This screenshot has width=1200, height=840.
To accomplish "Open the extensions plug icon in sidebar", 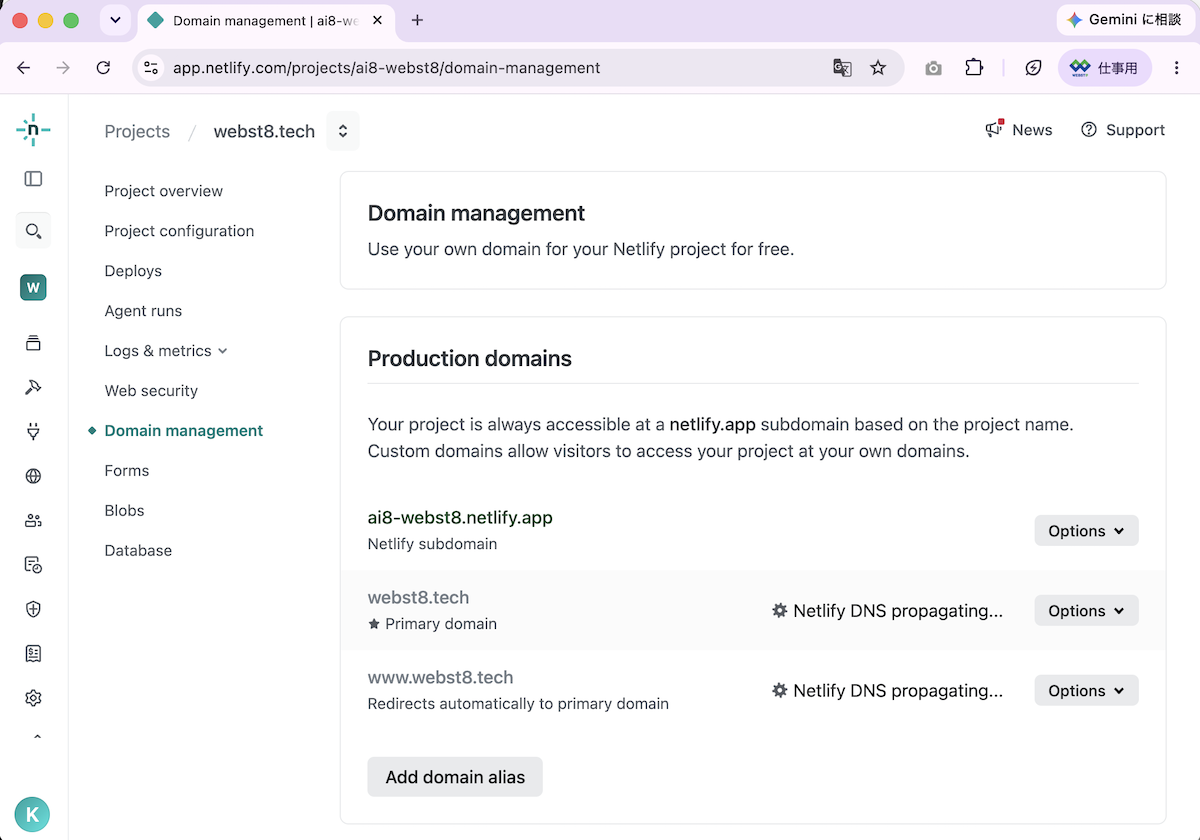I will point(33,432).
